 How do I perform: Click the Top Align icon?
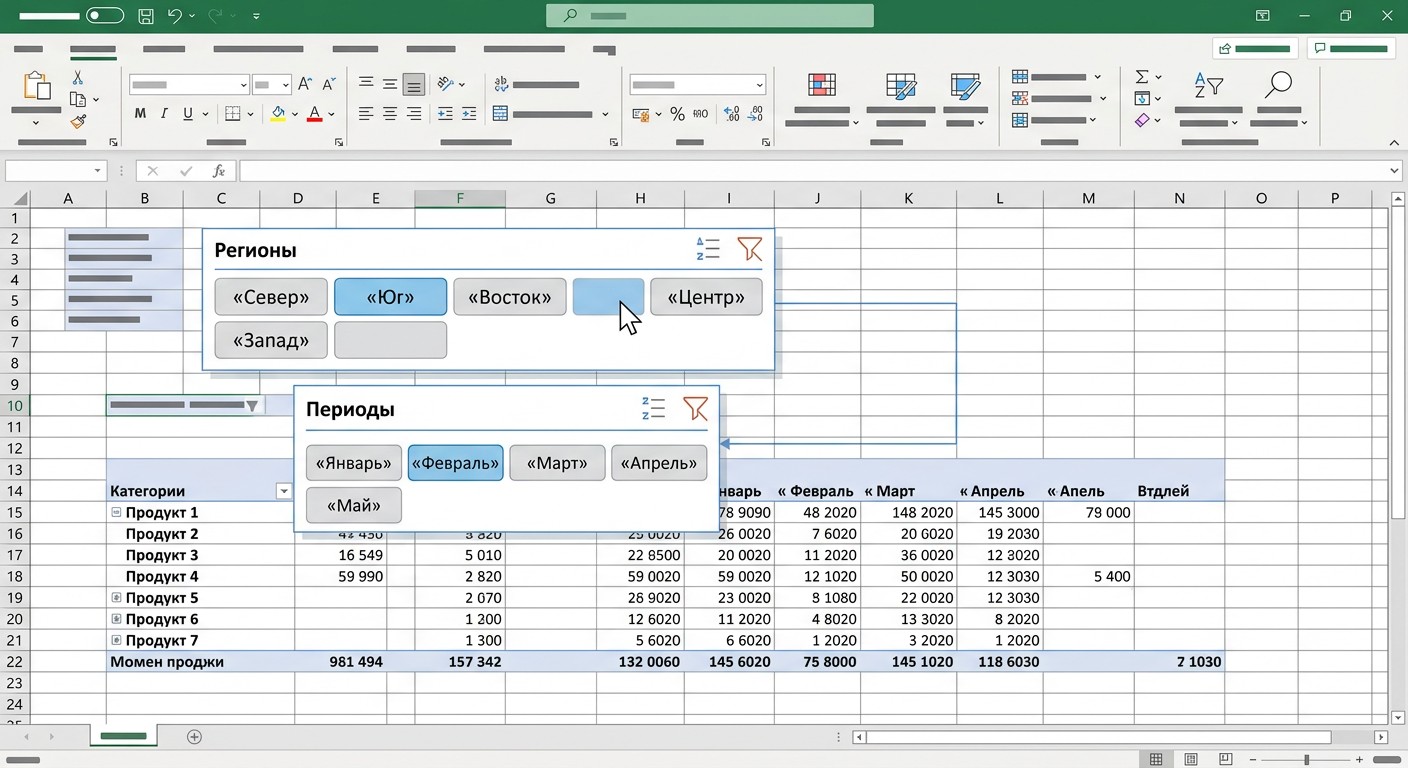point(366,84)
